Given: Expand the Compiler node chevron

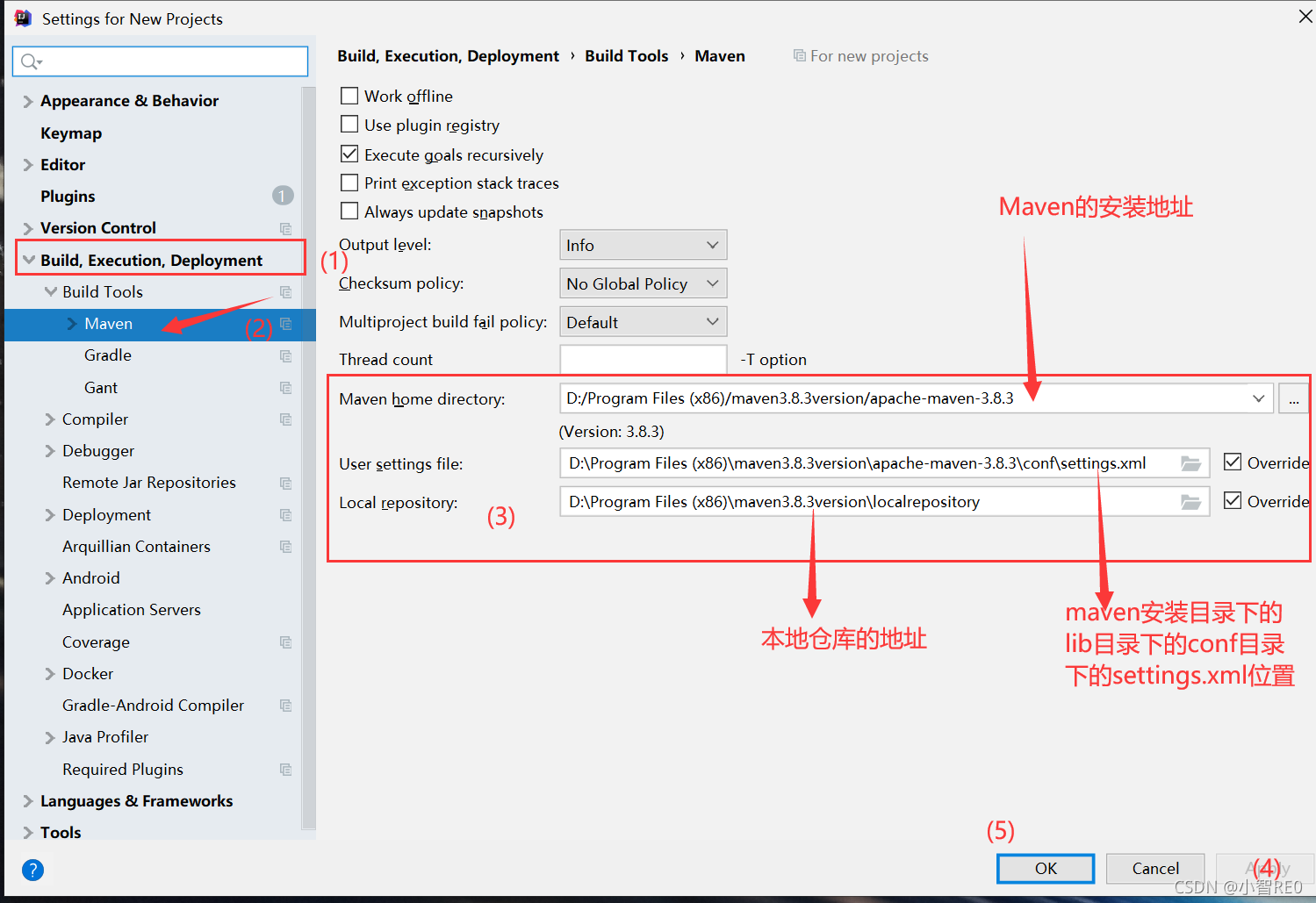Looking at the screenshot, I should tap(50, 419).
